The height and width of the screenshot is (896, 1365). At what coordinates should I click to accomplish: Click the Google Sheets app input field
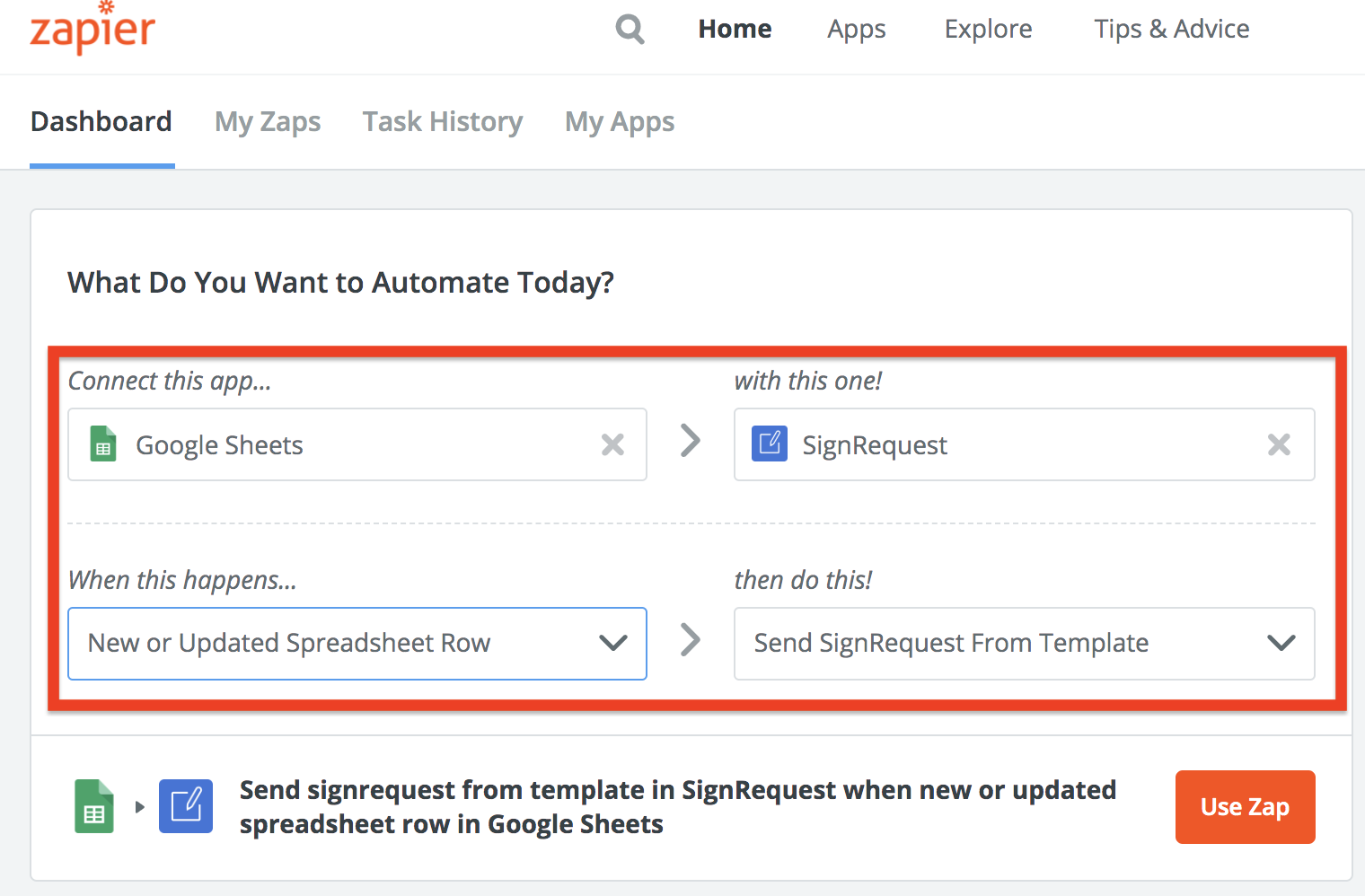[357, 444]
